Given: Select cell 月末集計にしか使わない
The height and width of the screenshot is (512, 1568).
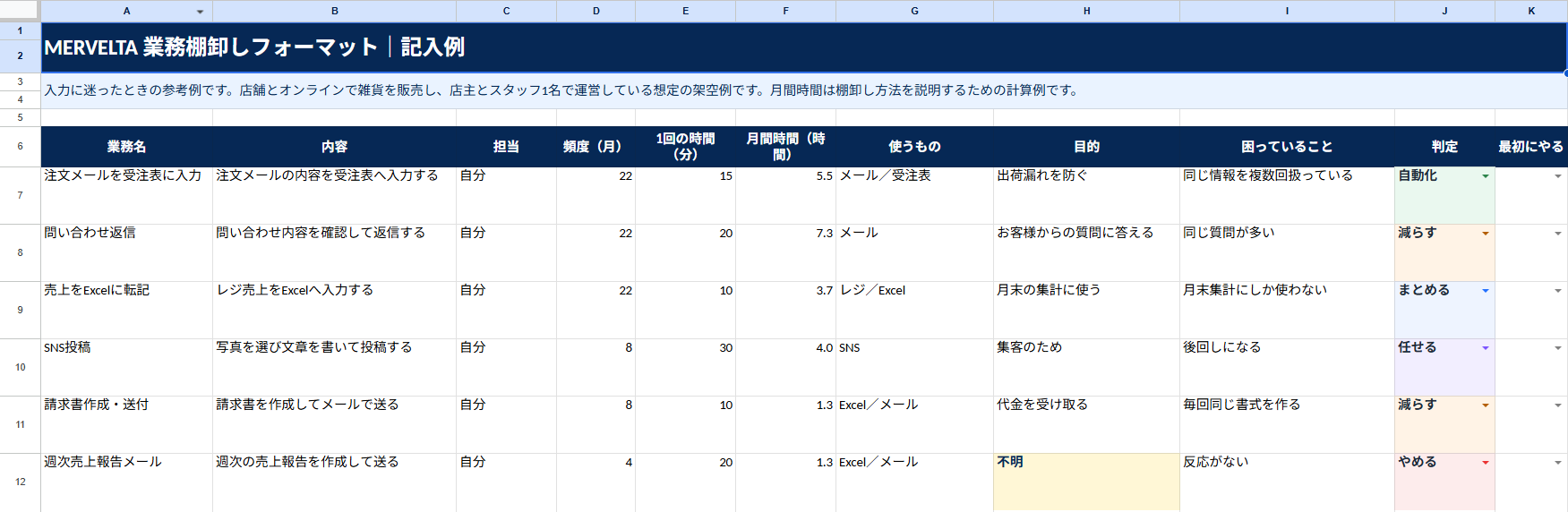Looking at the screenshot, I should 1287,310.
